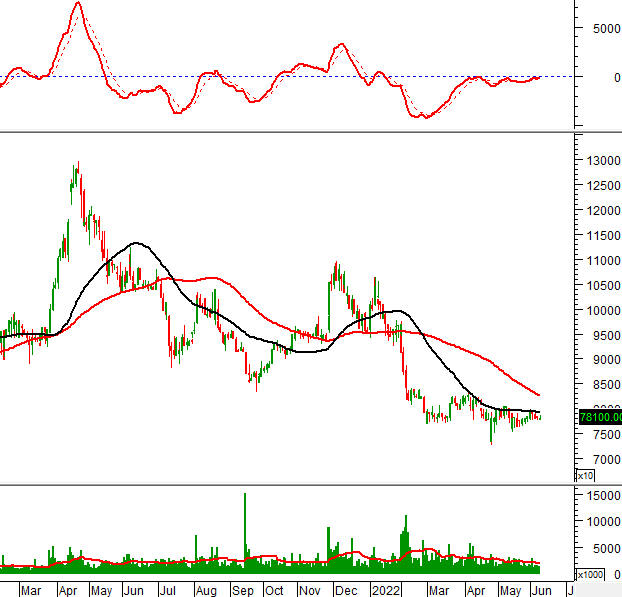Select the 5000 label on oscillator axis
Image resolution: width=622 pixels, height=597 pixels.
coord(602,28)
